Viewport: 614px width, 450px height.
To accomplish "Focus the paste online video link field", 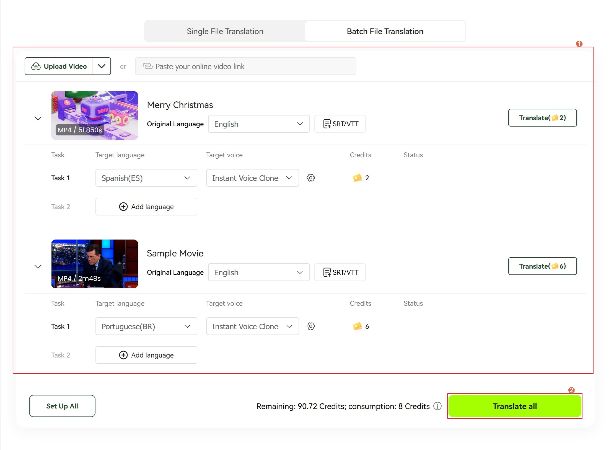I will [245, 66].
